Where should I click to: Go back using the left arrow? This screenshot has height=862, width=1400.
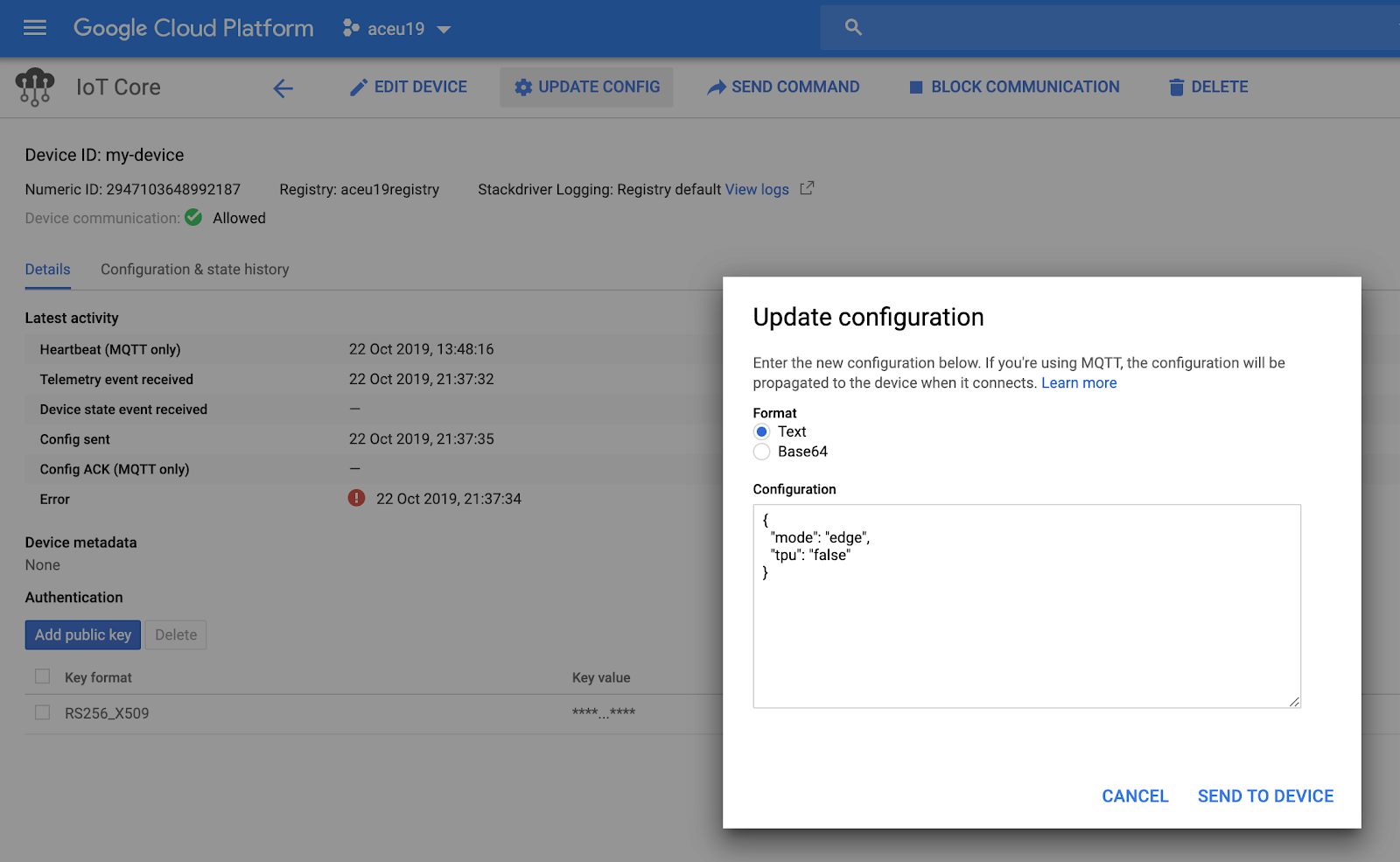(283, 88)
